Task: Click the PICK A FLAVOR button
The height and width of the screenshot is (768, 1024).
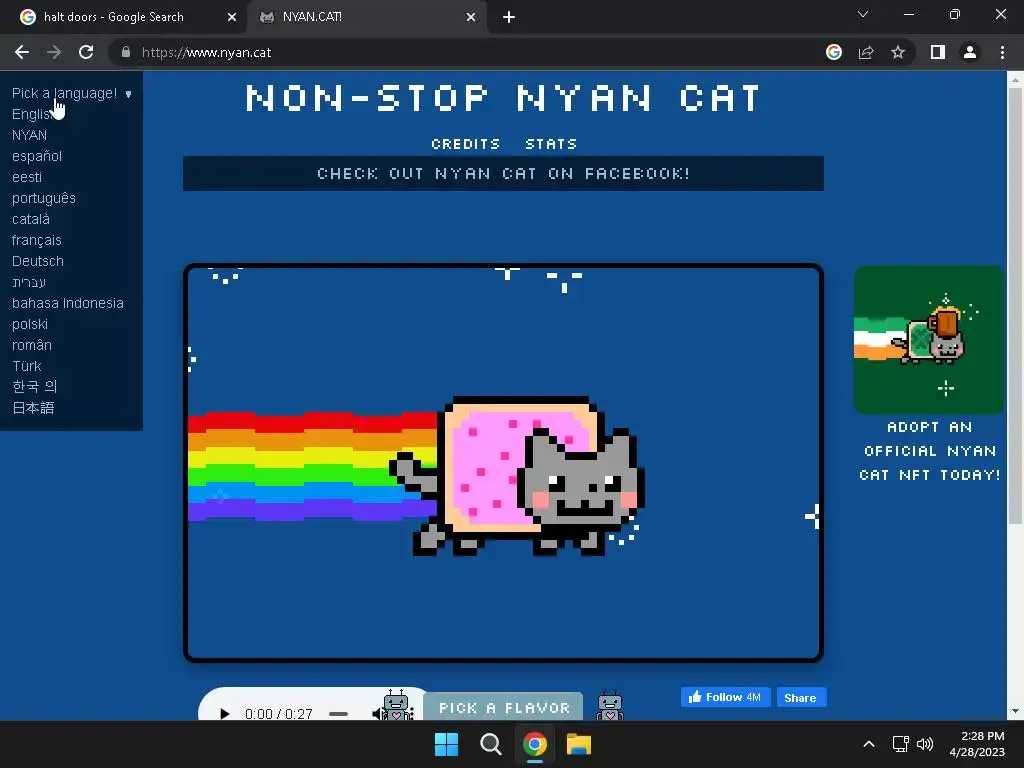Action: coord(504,707)
